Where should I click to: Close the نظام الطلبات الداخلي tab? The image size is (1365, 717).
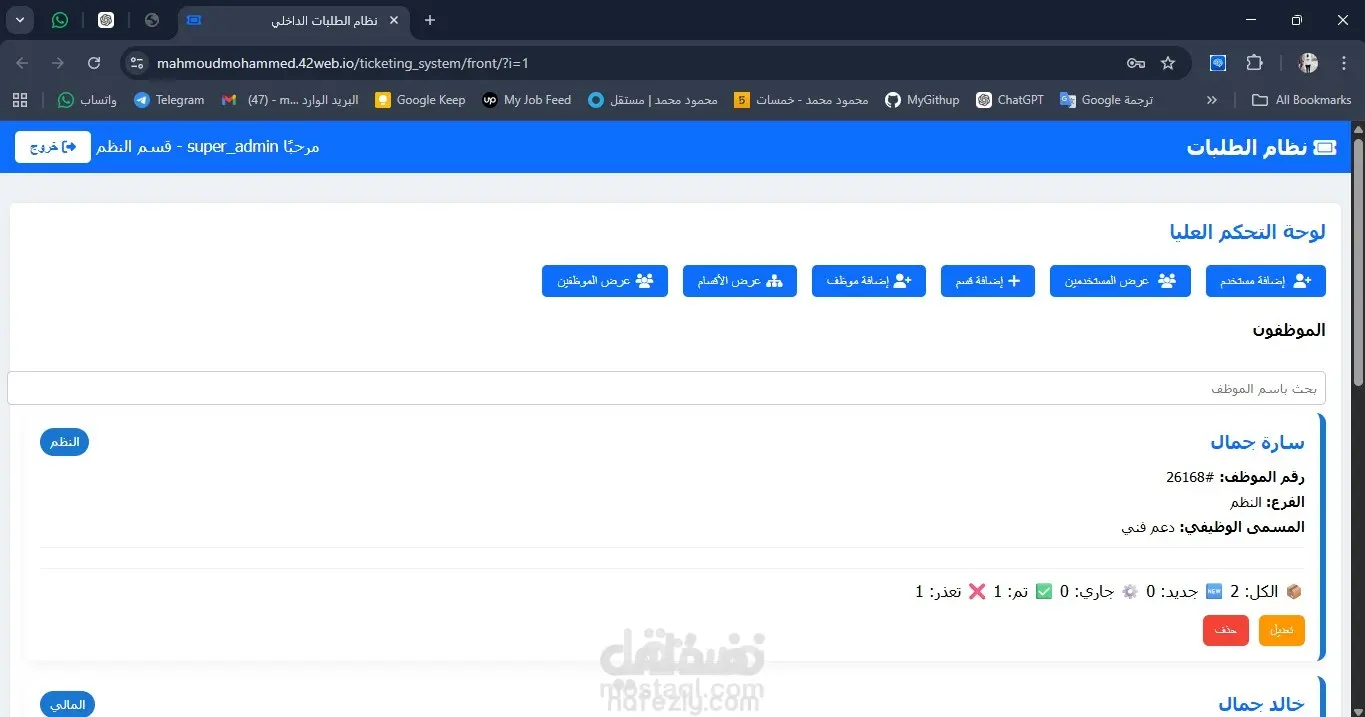tap(394, 20)
